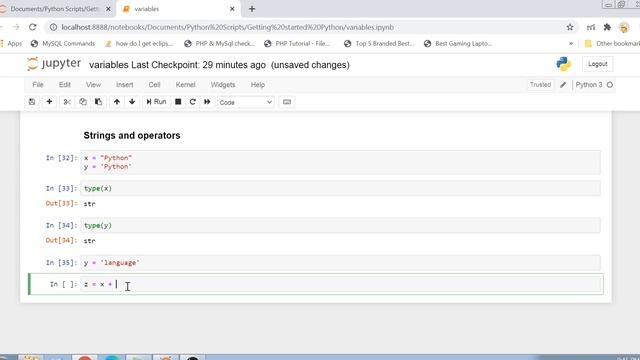Open the Edit menu
This screenshot has height=360, width=640.
click(x=64, y=84)
